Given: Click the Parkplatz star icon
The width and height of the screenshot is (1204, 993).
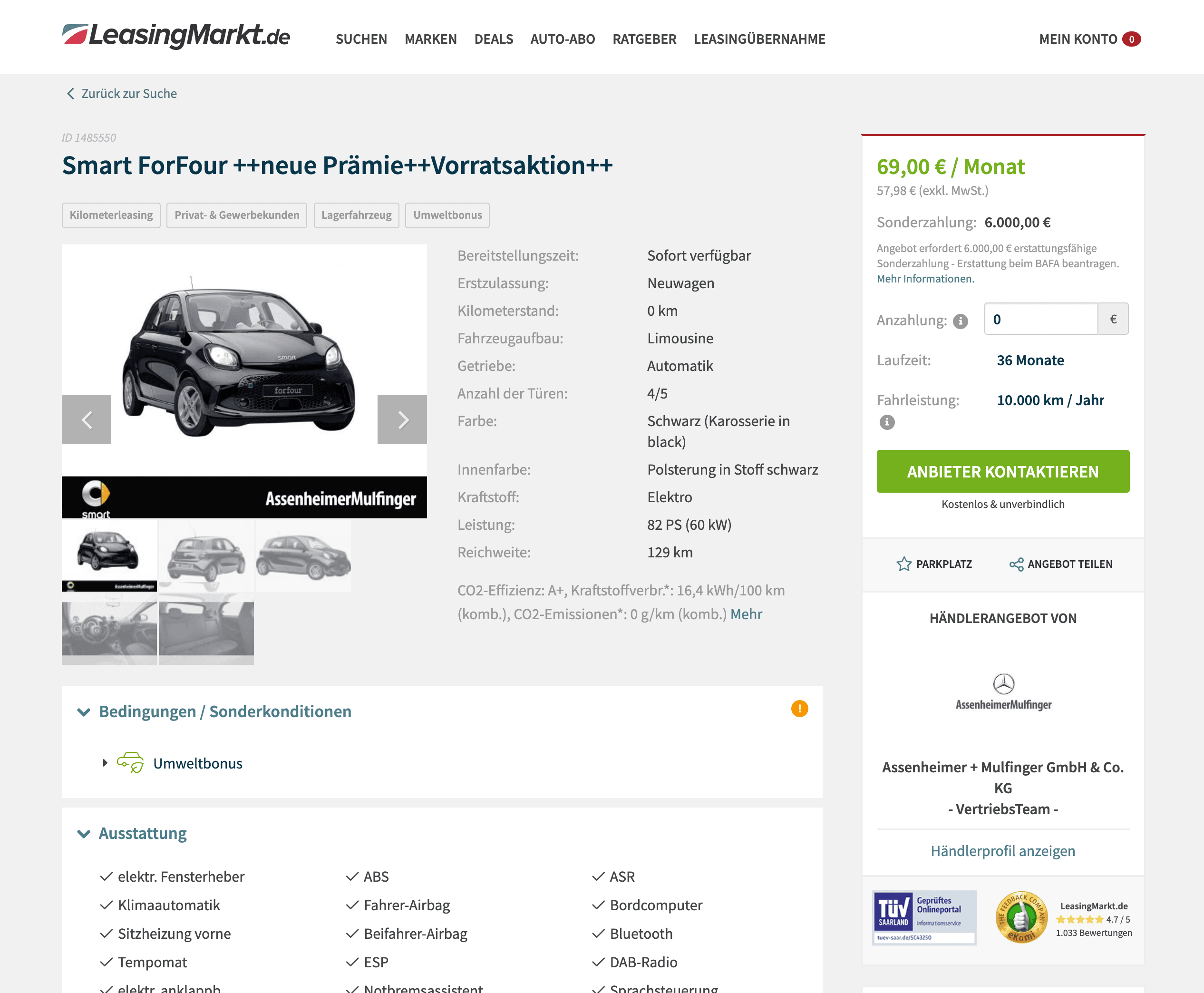Looking at the screenshot, I should (x=904, y=564).
